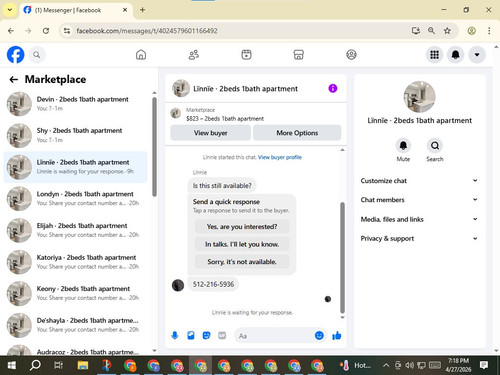Choose a sticker icon in composer
The image size is (500, 375).
coord(206,335)
